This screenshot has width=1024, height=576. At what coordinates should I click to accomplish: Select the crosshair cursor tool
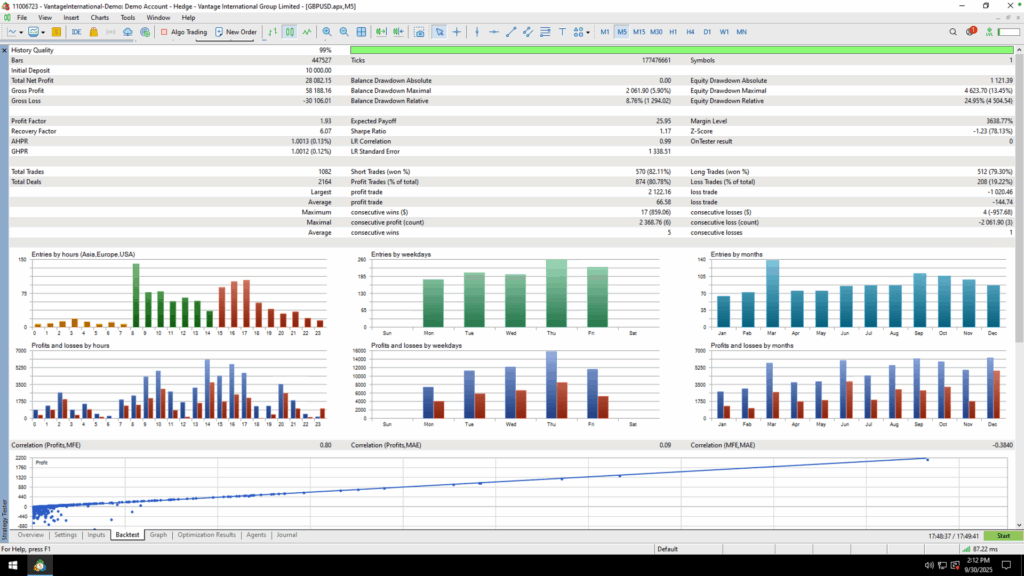click(x=456, y=32)
